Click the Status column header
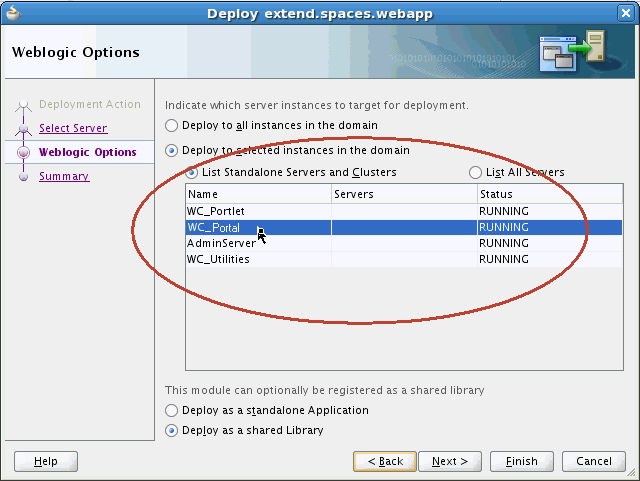 (550, 194)
